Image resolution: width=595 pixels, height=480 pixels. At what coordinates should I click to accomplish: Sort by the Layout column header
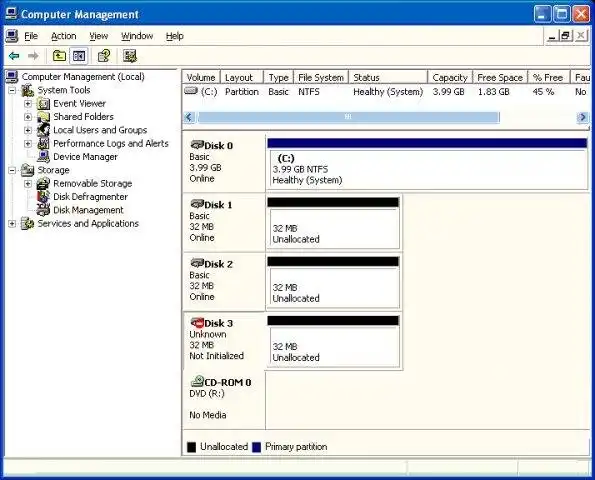[242, 77]
